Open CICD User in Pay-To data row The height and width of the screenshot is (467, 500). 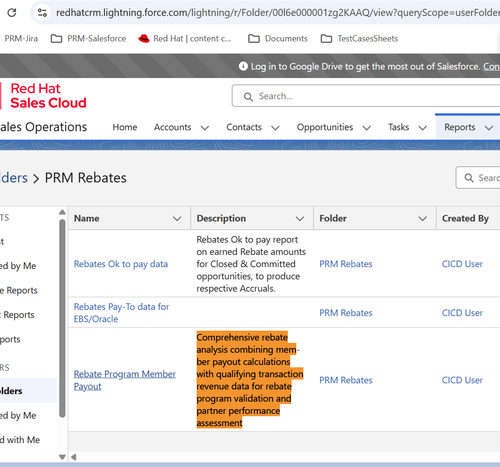[x=462, y=313]
